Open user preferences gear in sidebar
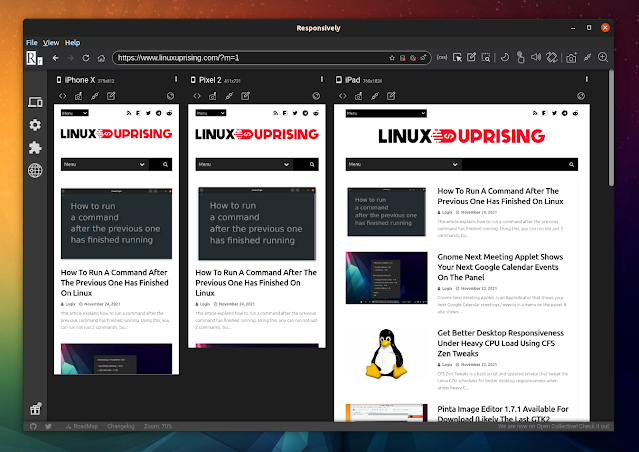639x452 pixels. [35, 125]
